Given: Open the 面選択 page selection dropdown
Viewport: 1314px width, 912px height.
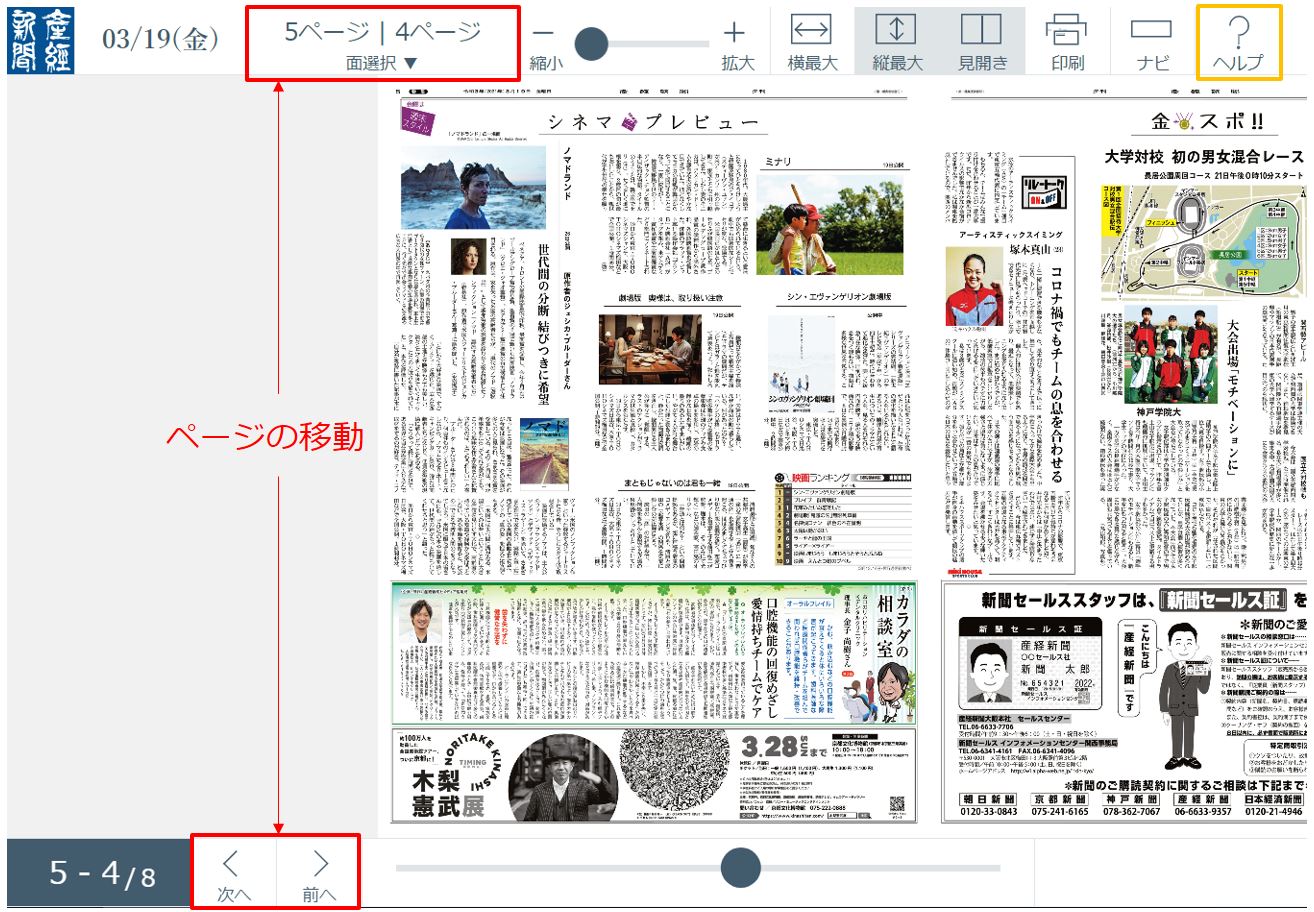Looking at the screenshot, I should [382, 63].
